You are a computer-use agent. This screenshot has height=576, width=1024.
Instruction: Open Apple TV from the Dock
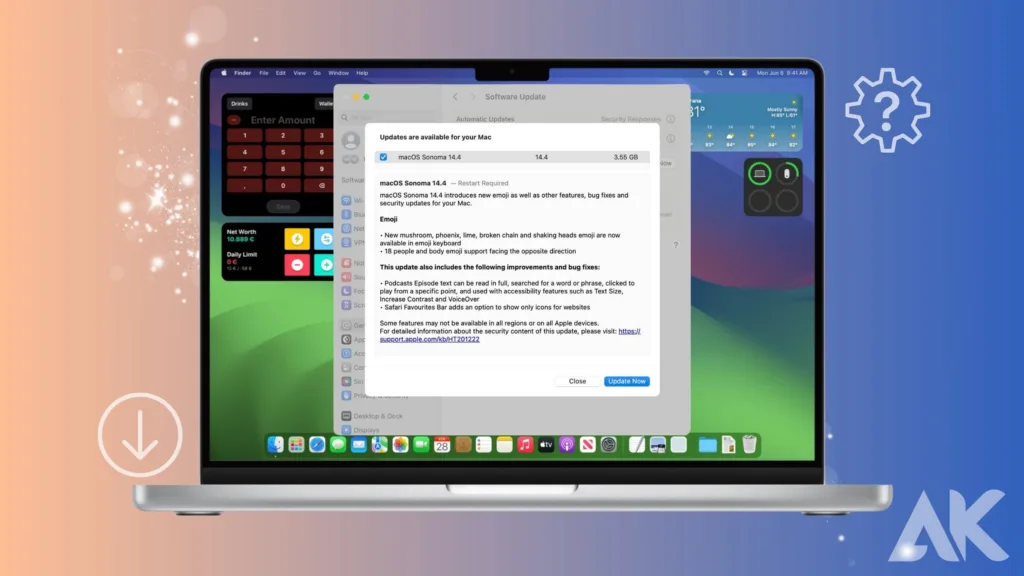click(546, 445)
